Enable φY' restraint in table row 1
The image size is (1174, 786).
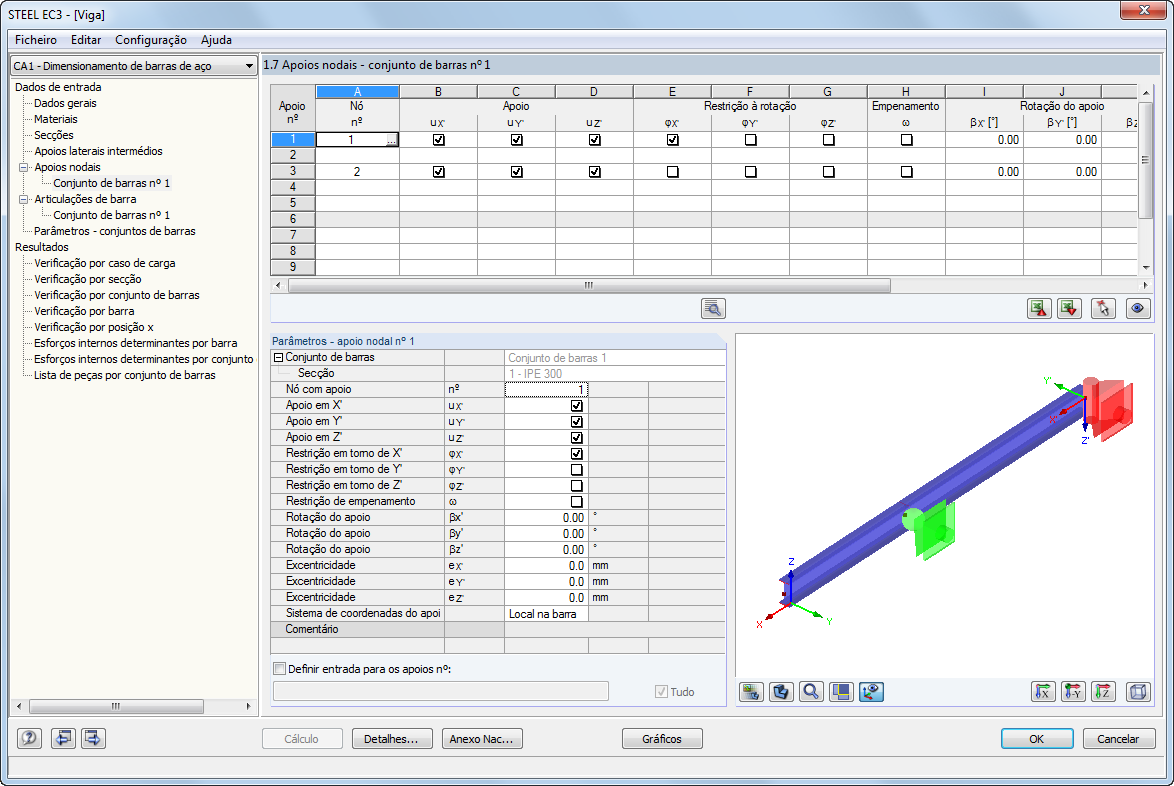750,140
